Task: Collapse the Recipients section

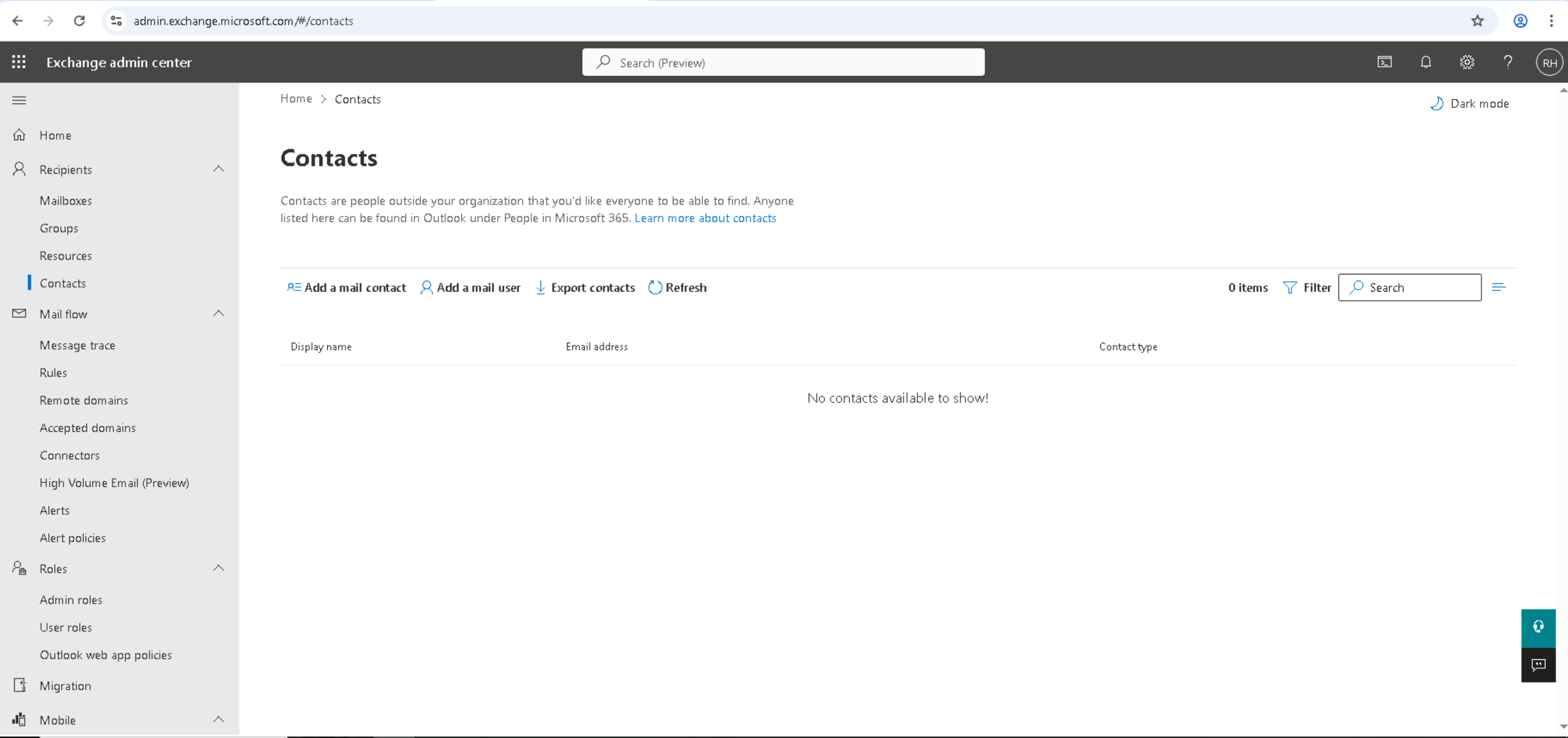Action: point(219,169)
